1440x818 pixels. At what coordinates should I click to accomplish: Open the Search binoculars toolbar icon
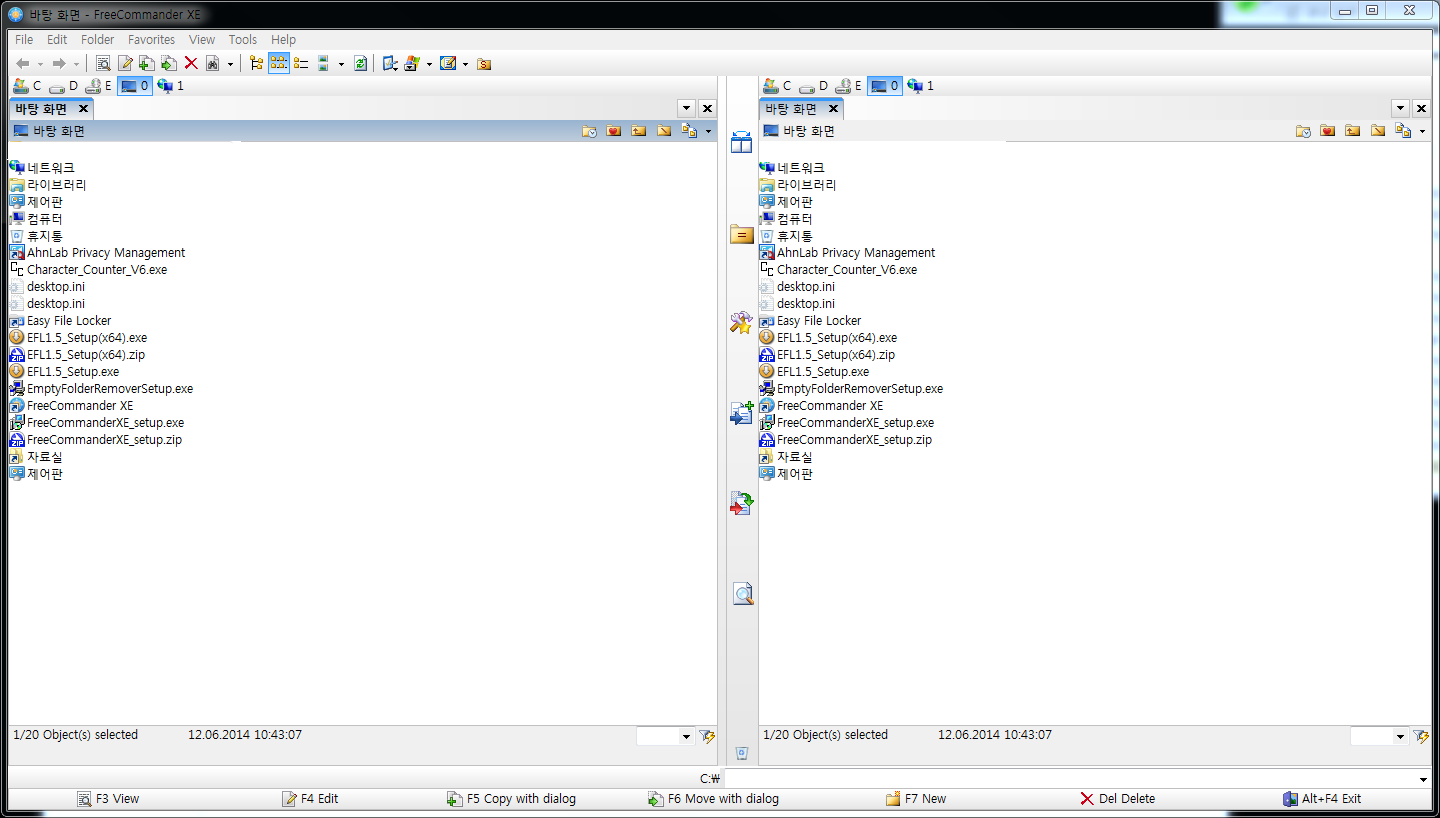pos(213,63)
